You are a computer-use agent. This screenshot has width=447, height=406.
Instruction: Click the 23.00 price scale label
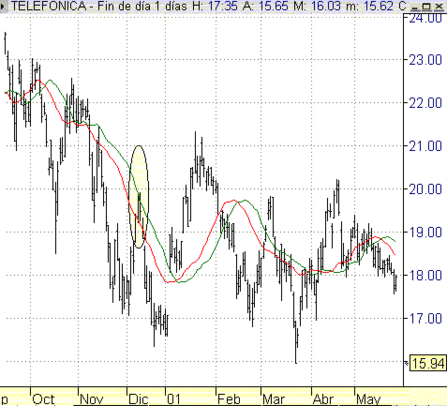tap(426, 60)
